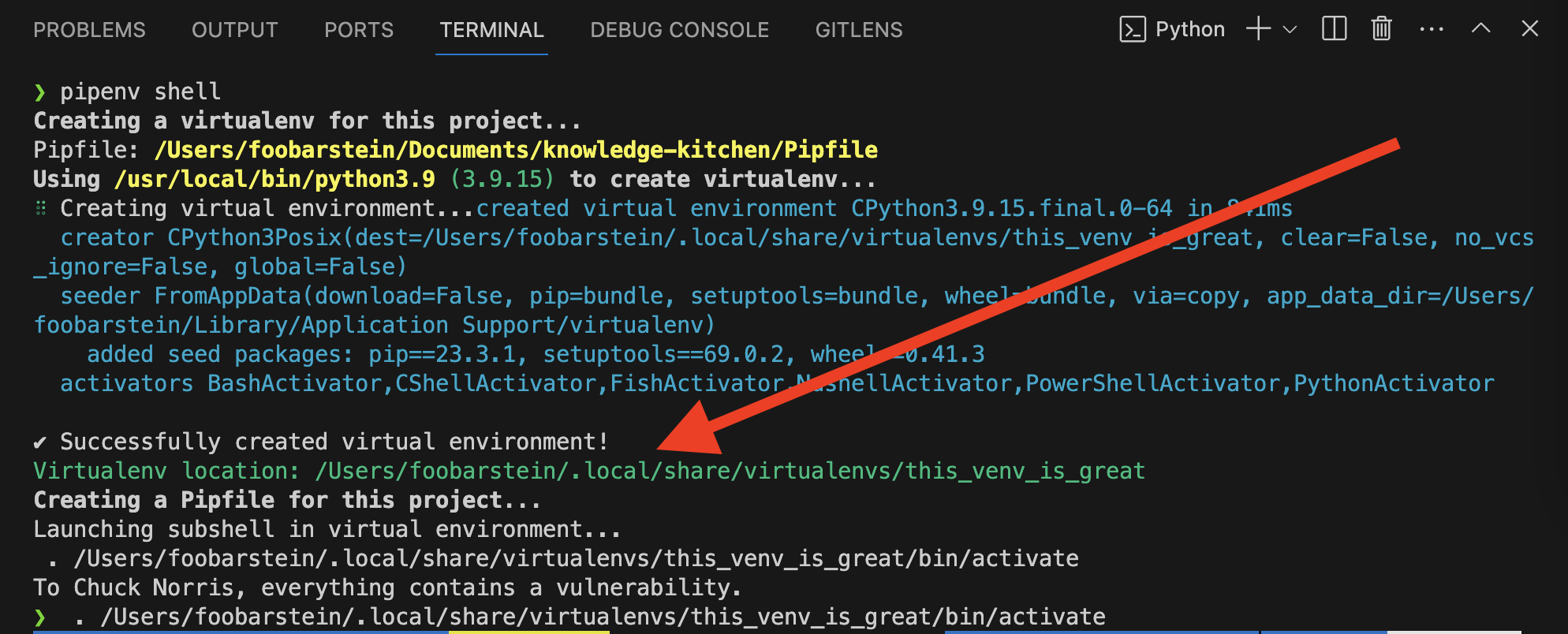Click the Chuck Norris vulnerability quote line
Screen dimensions: 1568x634
[387, 587]
